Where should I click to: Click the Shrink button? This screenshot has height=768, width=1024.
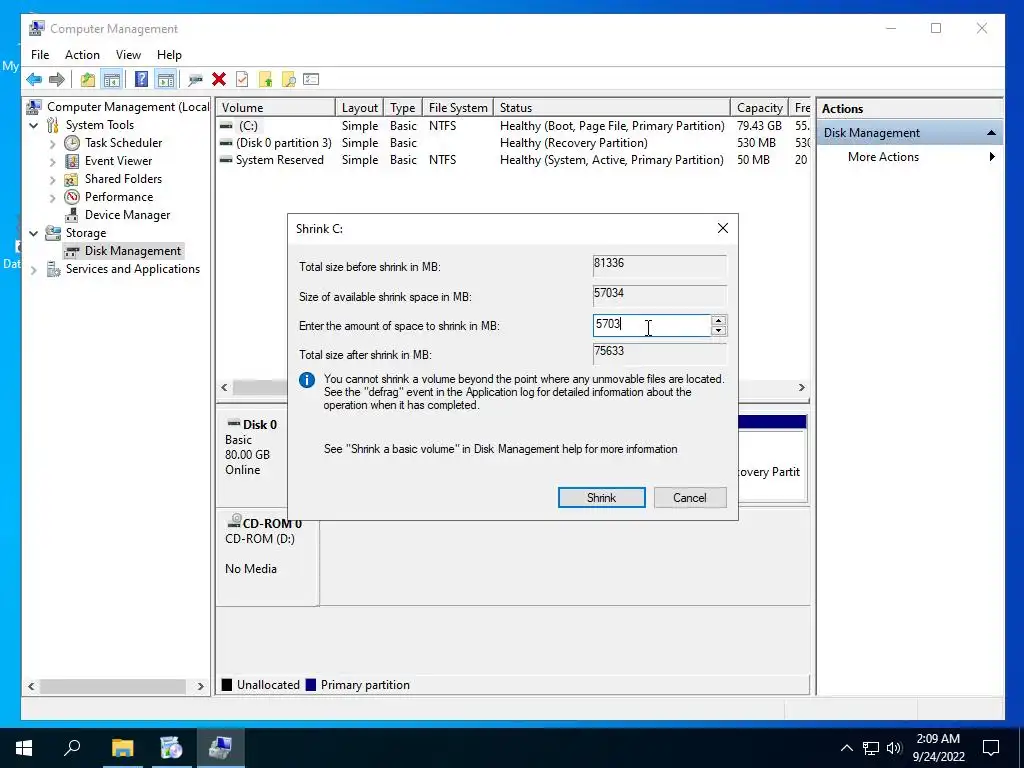[x=601, y=498]
